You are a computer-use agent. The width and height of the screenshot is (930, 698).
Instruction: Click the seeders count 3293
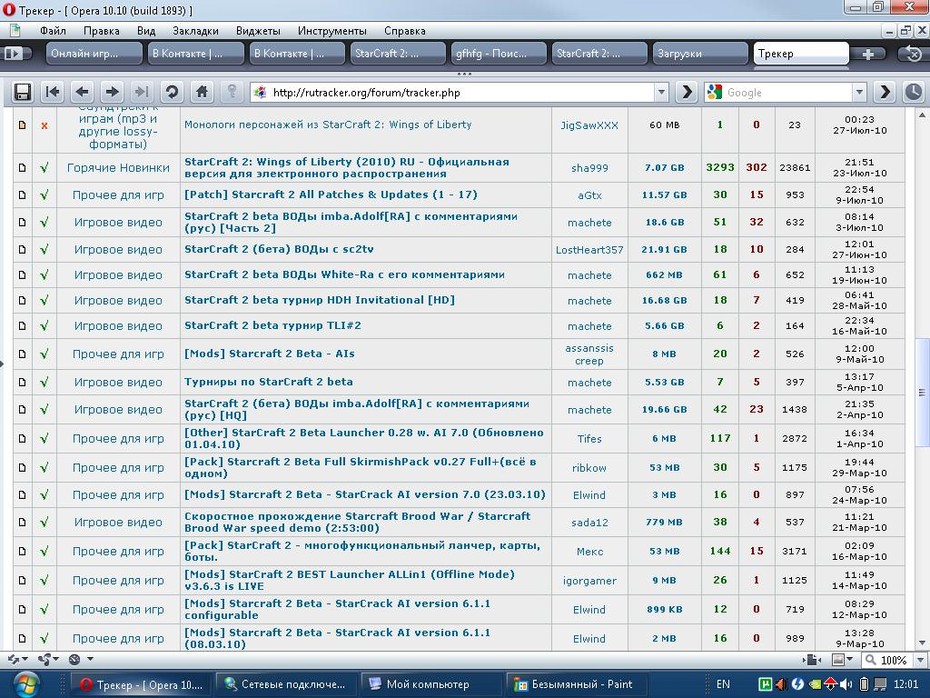pyautogui.click(x=720, y=168)
